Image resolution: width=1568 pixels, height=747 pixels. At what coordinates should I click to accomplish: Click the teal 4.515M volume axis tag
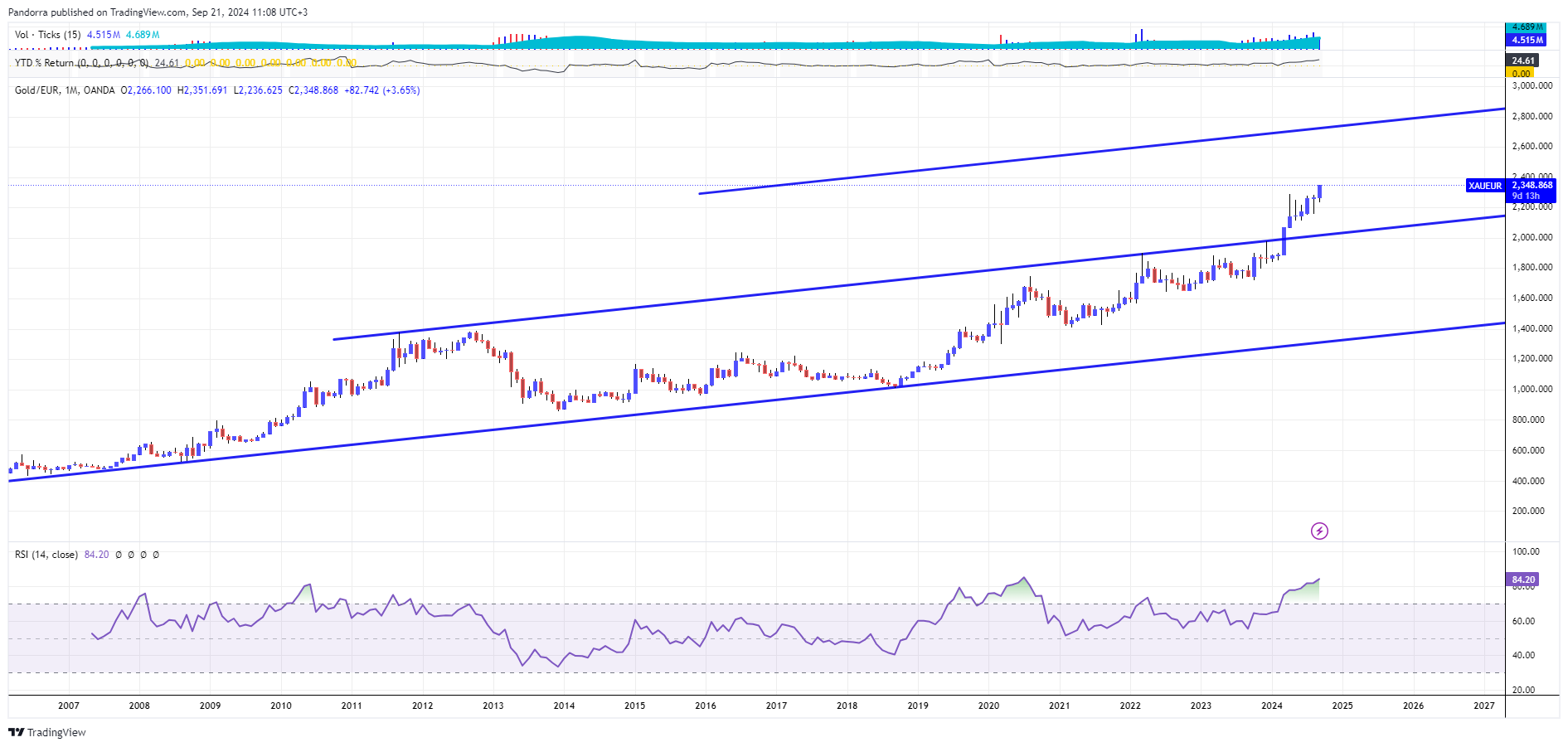(x=1526, y=40)
